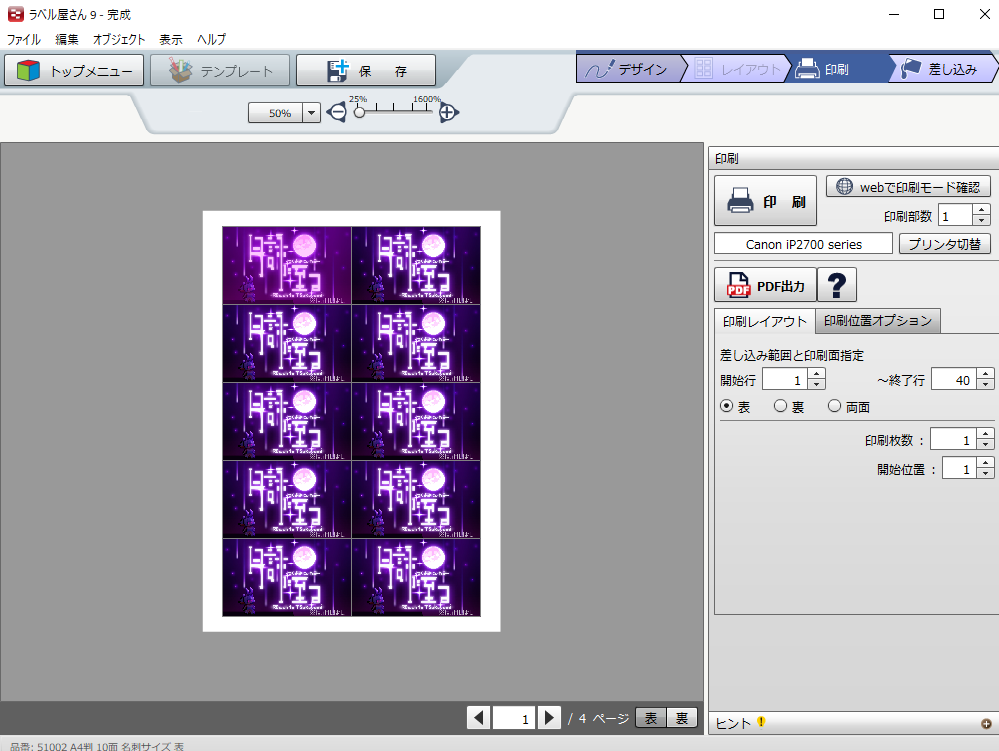Increase the 開始行 start row value
999x751 pixels.
[817, 374]
